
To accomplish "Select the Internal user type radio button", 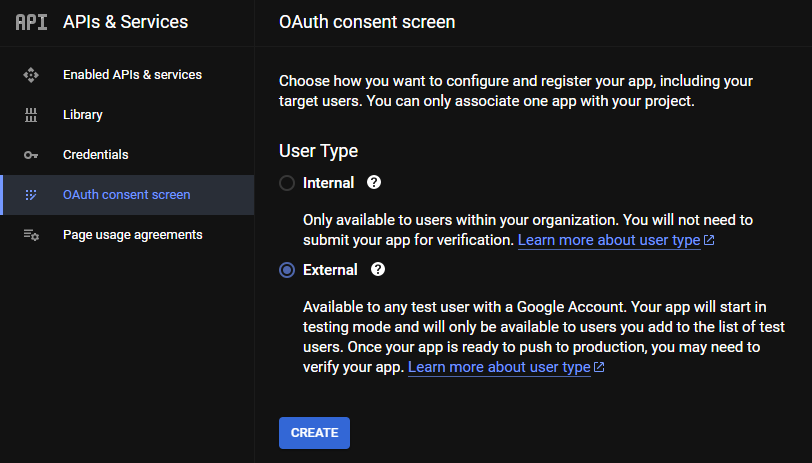I will point(287,183).
